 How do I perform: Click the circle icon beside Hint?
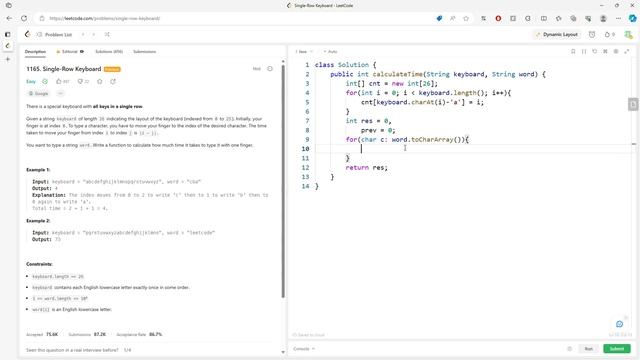point(270,69)
